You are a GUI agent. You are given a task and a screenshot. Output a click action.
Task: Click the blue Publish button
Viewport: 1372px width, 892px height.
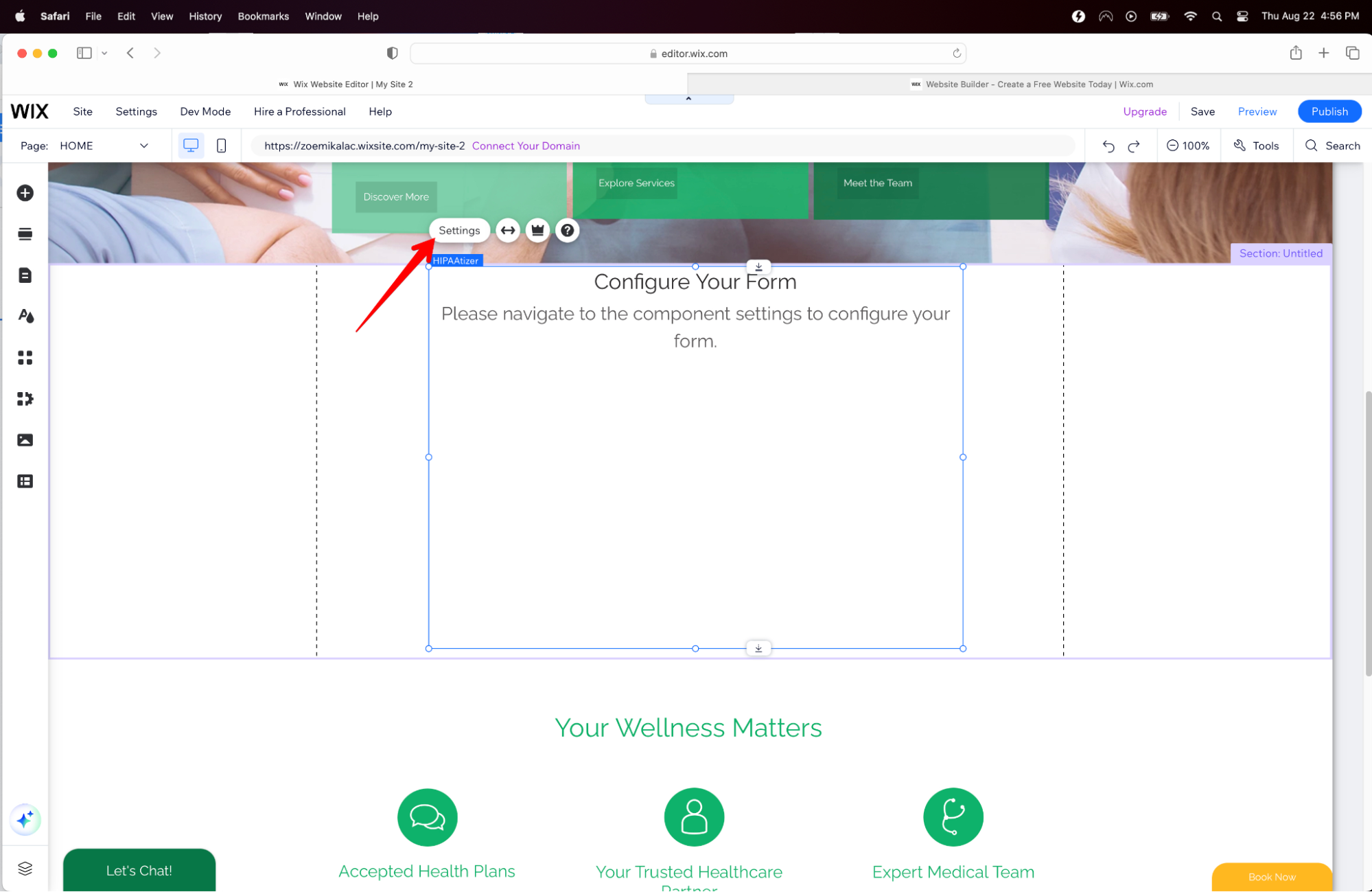[x=1329, y=111]
